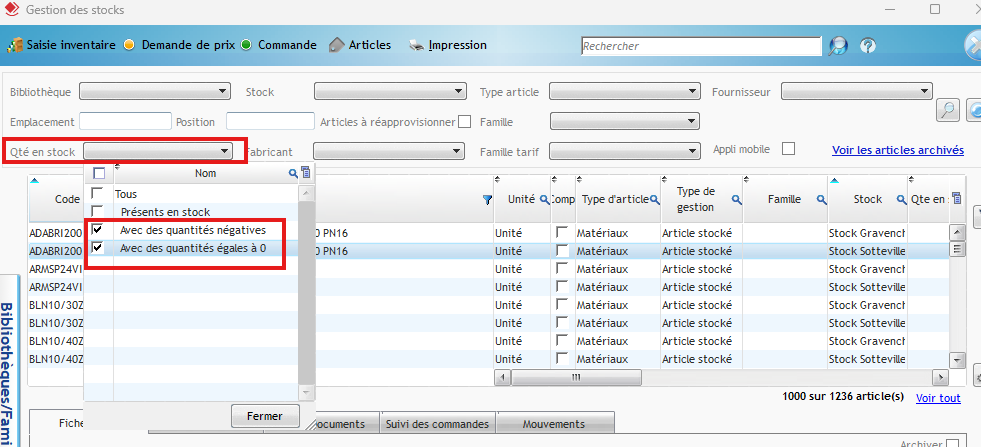Uncheck Avec des quantités négatives

(x=98, y=229)
